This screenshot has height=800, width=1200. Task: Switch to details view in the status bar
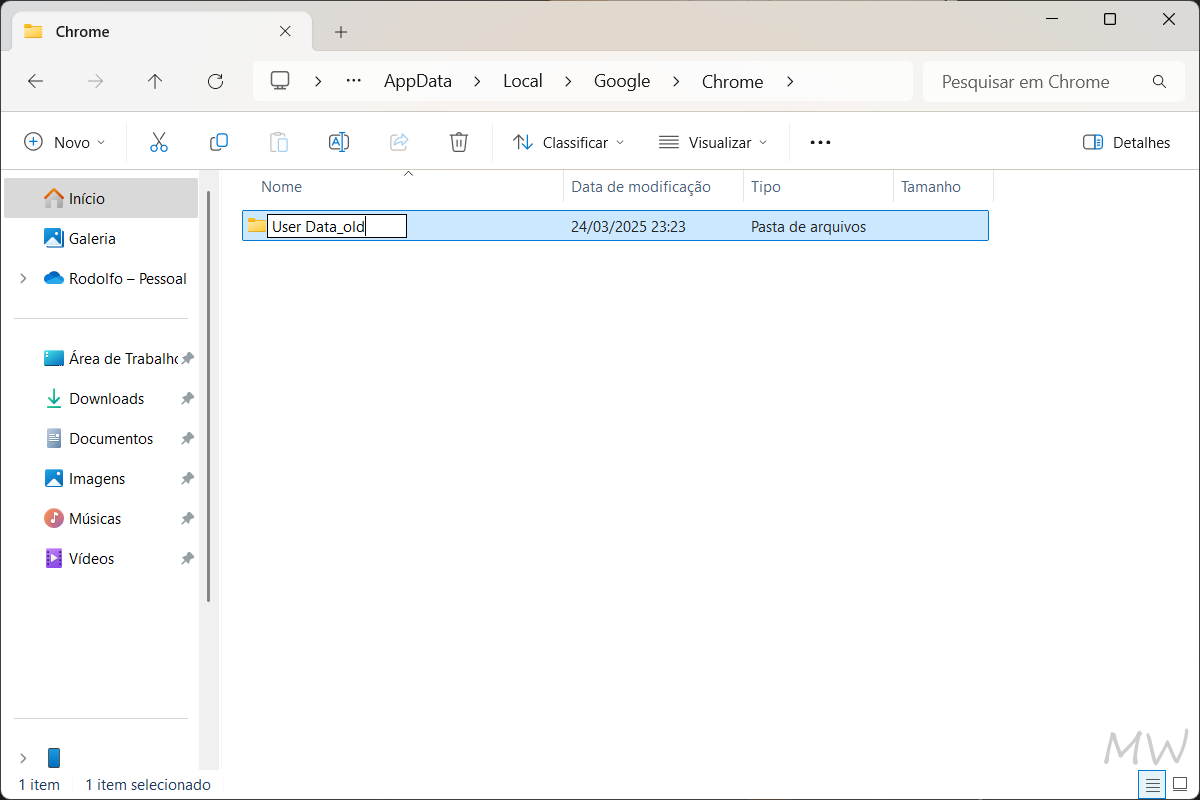pyautogui.click(x=1151, y=785)
